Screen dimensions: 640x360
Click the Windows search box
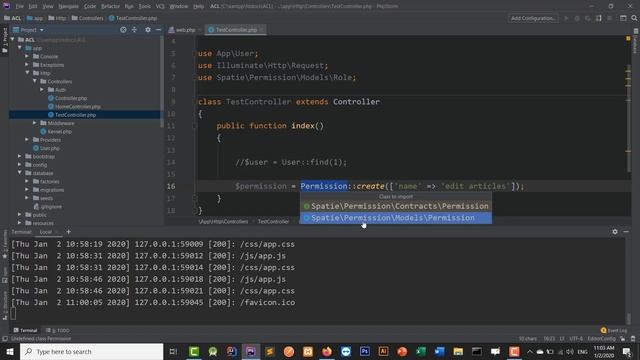click(x=91, y=351)
